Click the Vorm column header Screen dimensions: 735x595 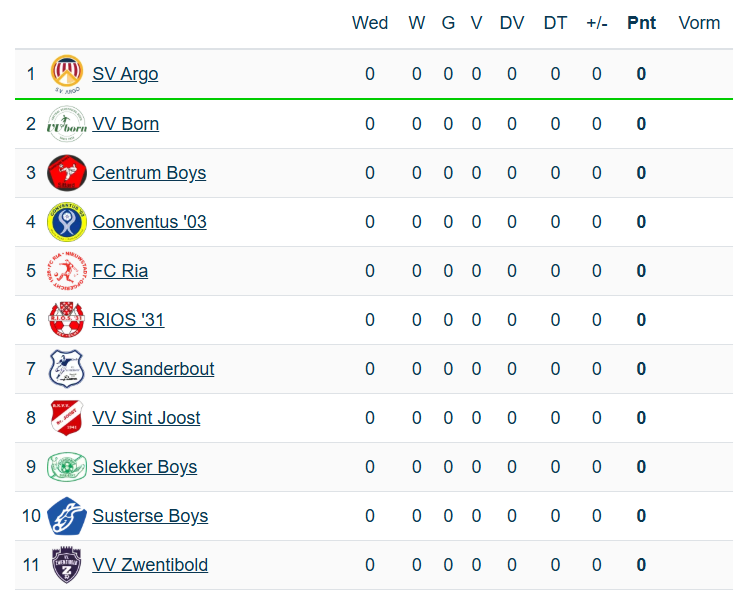[x=699, y=23]
